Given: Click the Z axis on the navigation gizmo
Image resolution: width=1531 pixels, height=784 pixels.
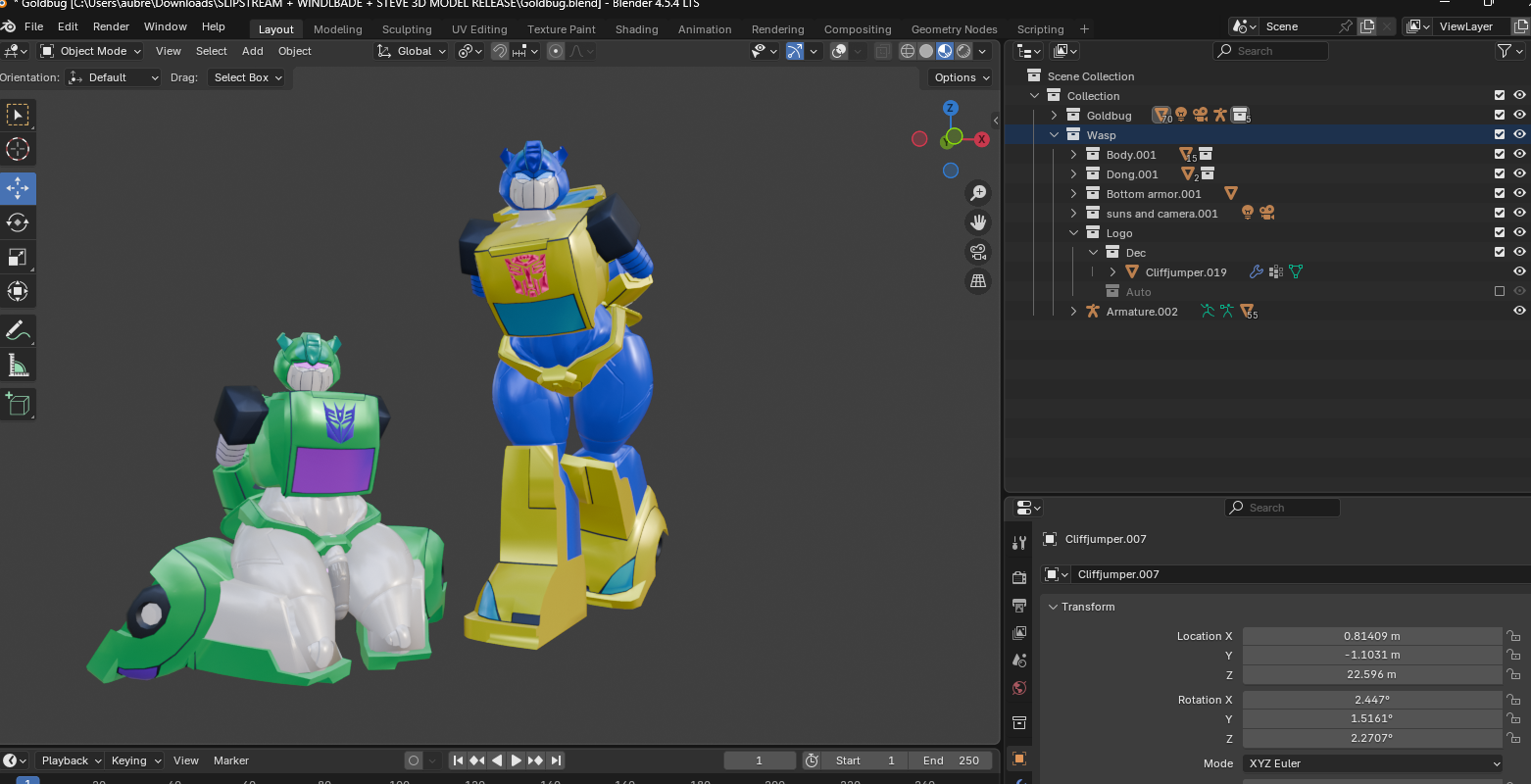Looking at the screenshot, I should coord(950,108).
